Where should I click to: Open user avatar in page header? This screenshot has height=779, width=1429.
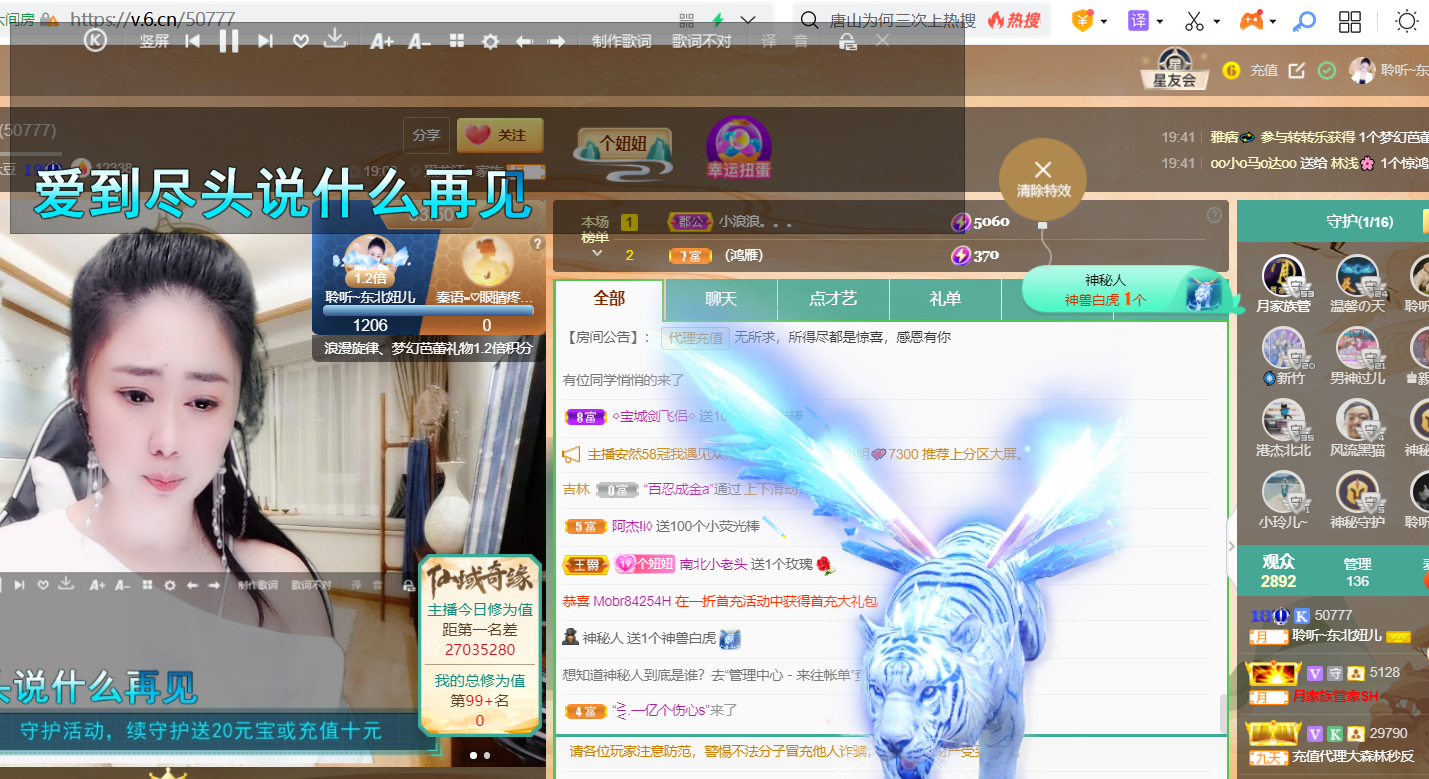1361,70
